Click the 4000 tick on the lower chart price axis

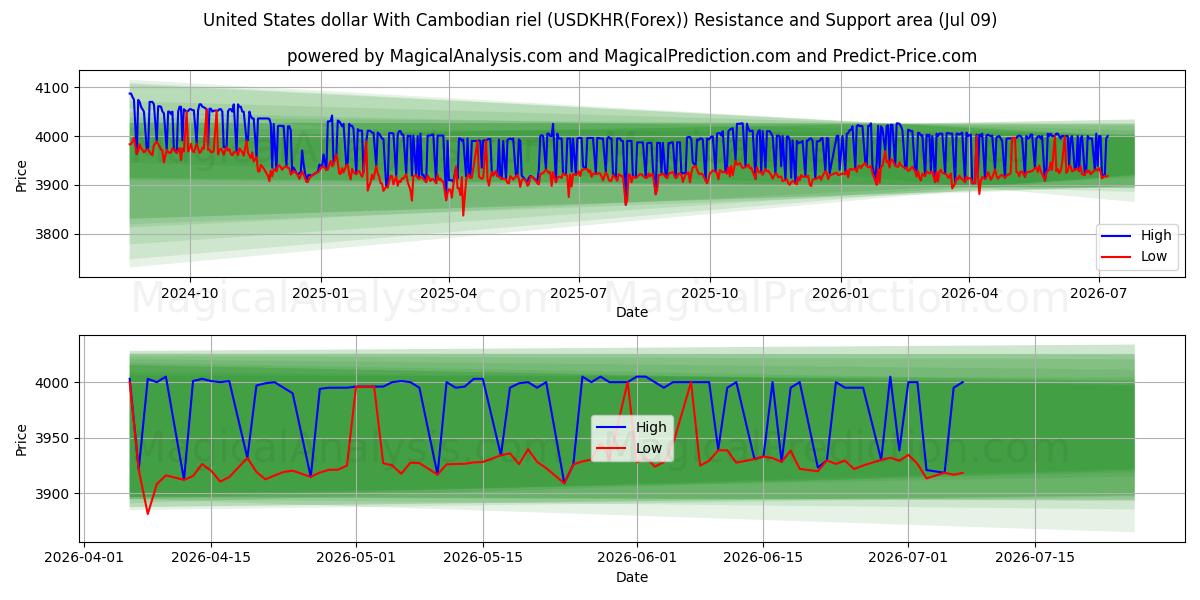(x=53, y=383)
